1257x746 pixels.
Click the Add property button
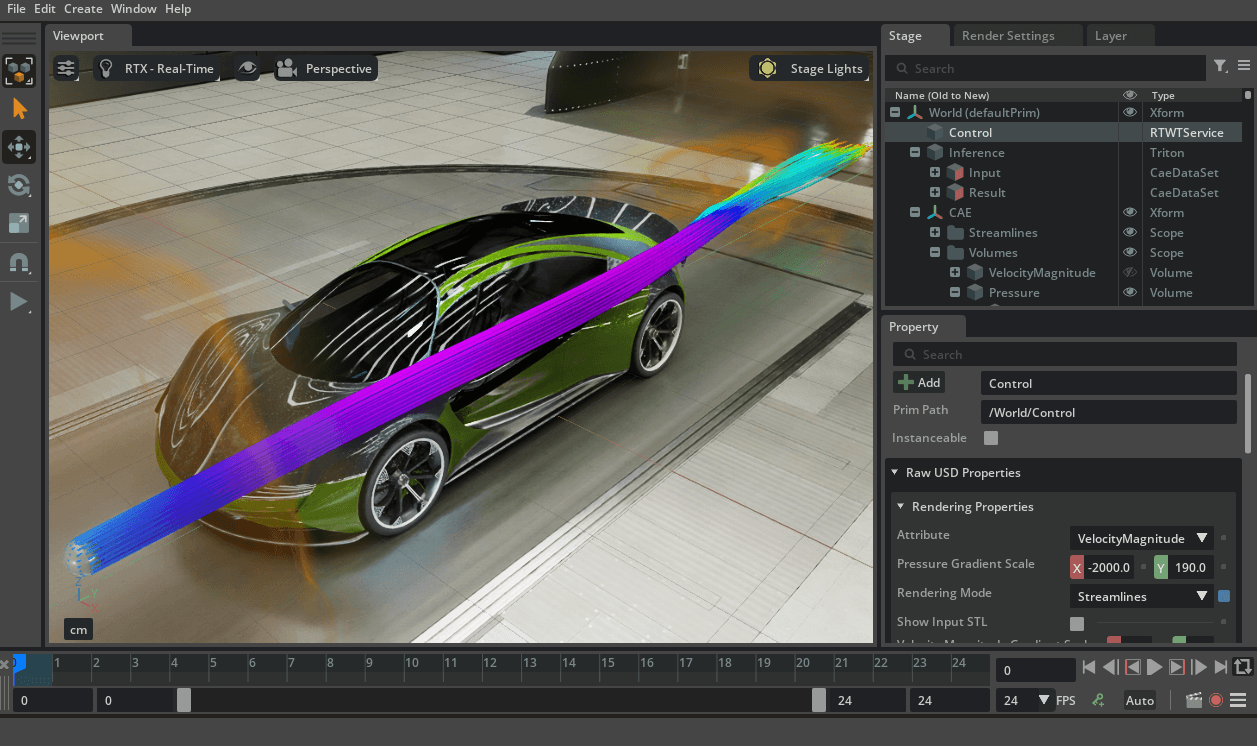point(919,383)
